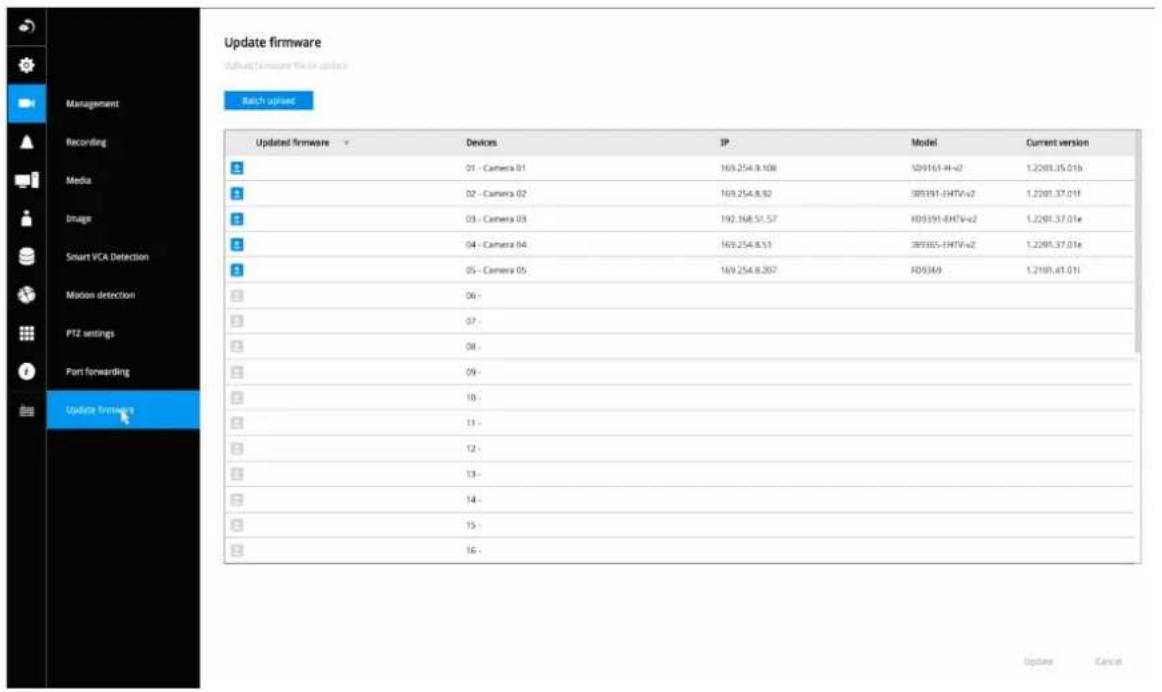Click upload firmware icon for Camera 01

[237, 168]
